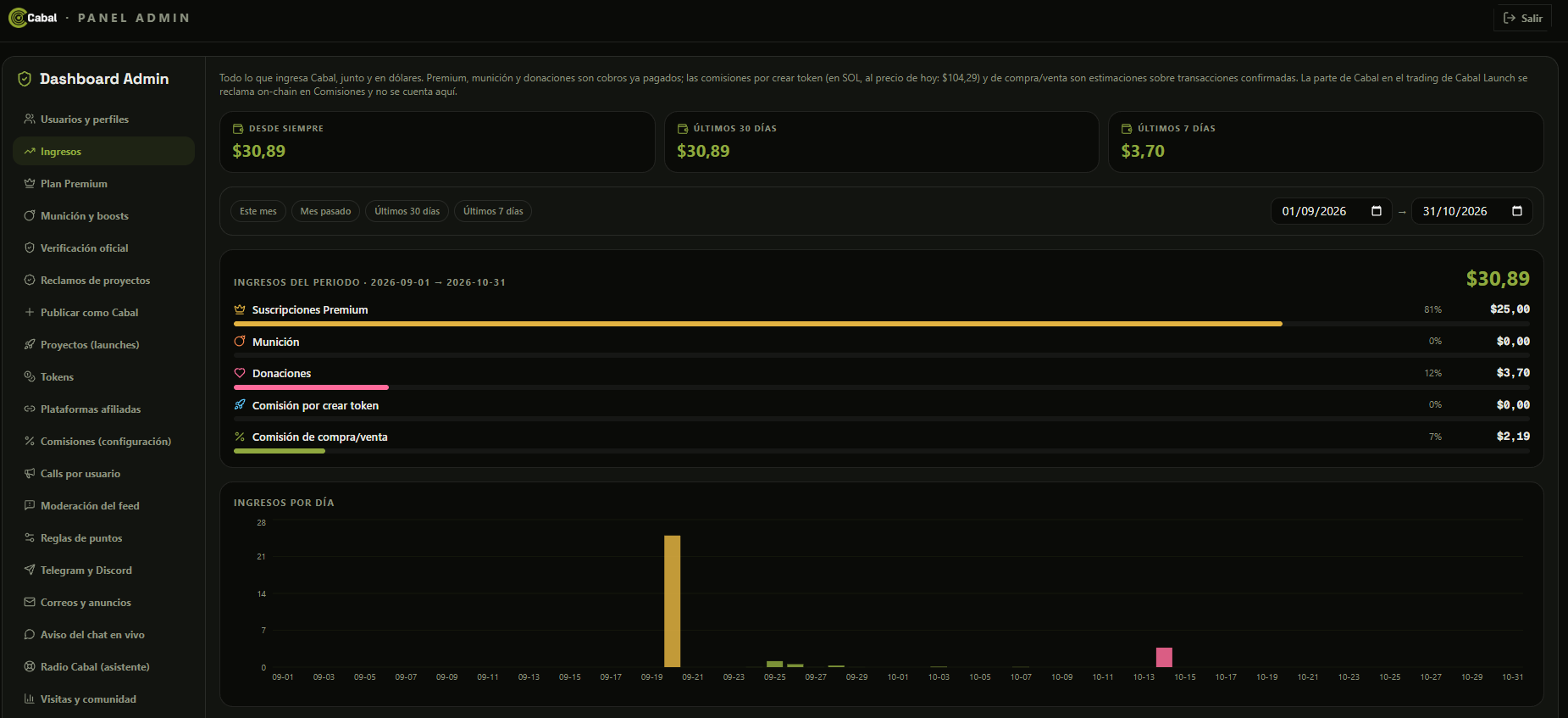Viewport: 1568px width, 718px height.
Task: Click the $25,00 Premium amount
Action: (x=1510, y=309)
